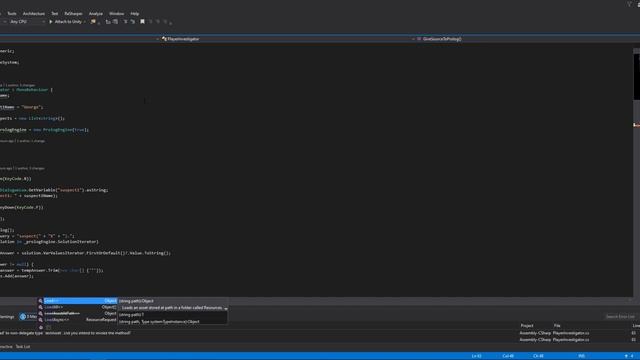Select the LoadAll<> completion item

pos(80,307)
